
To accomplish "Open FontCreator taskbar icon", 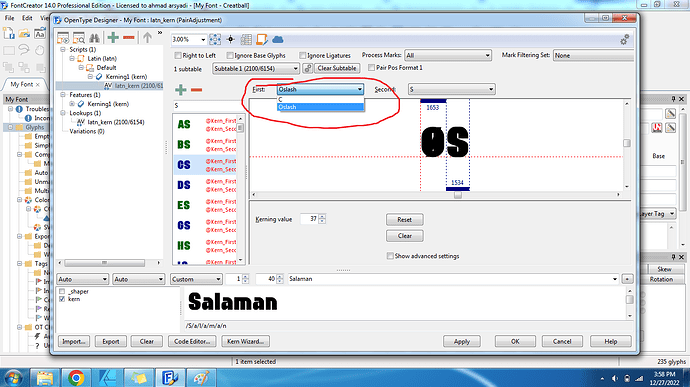I will coord(169,378).
